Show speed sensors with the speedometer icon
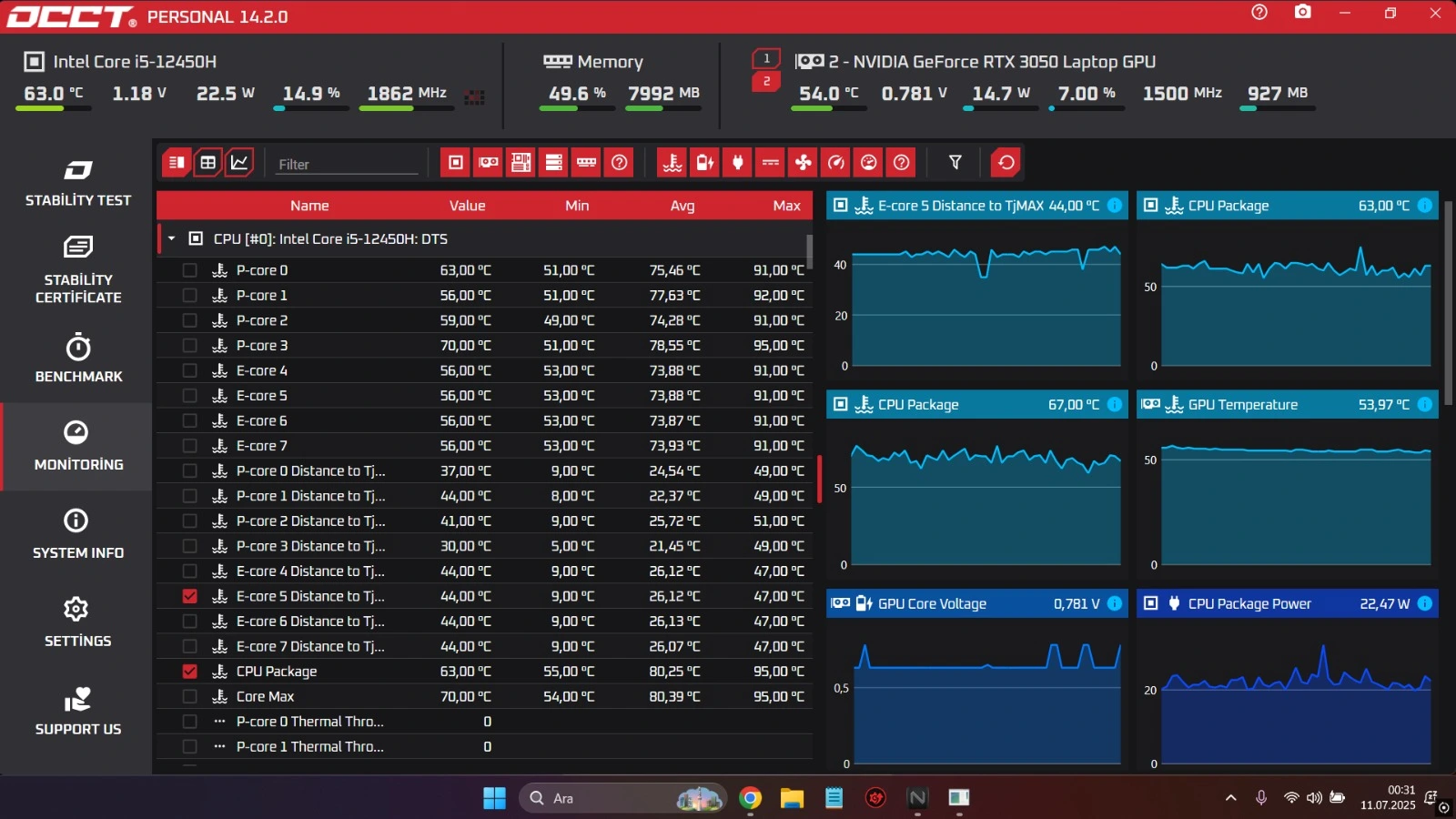 point(836,163)
